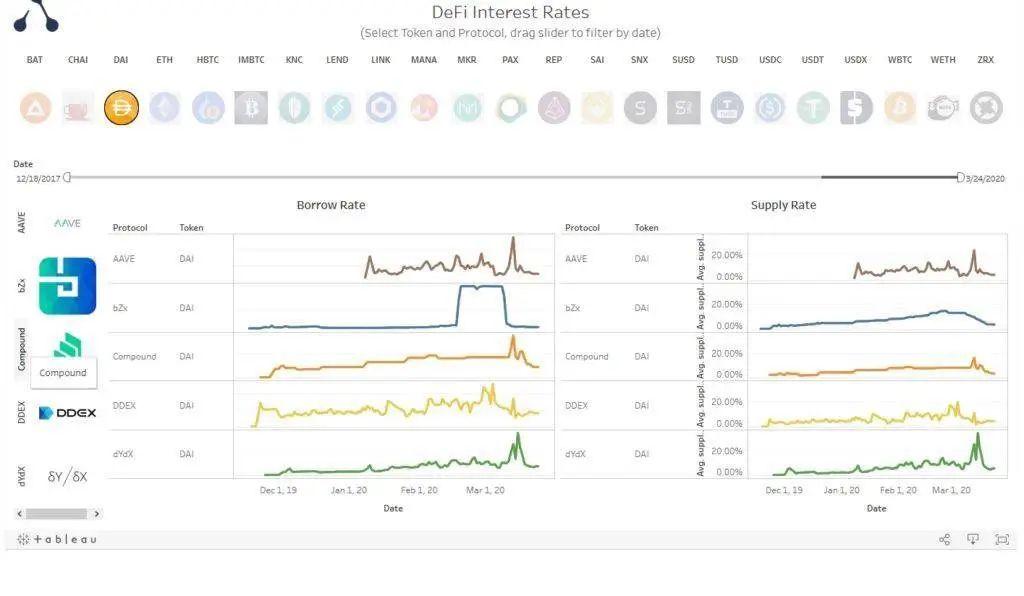
Task: Click the date slider left handle
Action: point(67,178)
